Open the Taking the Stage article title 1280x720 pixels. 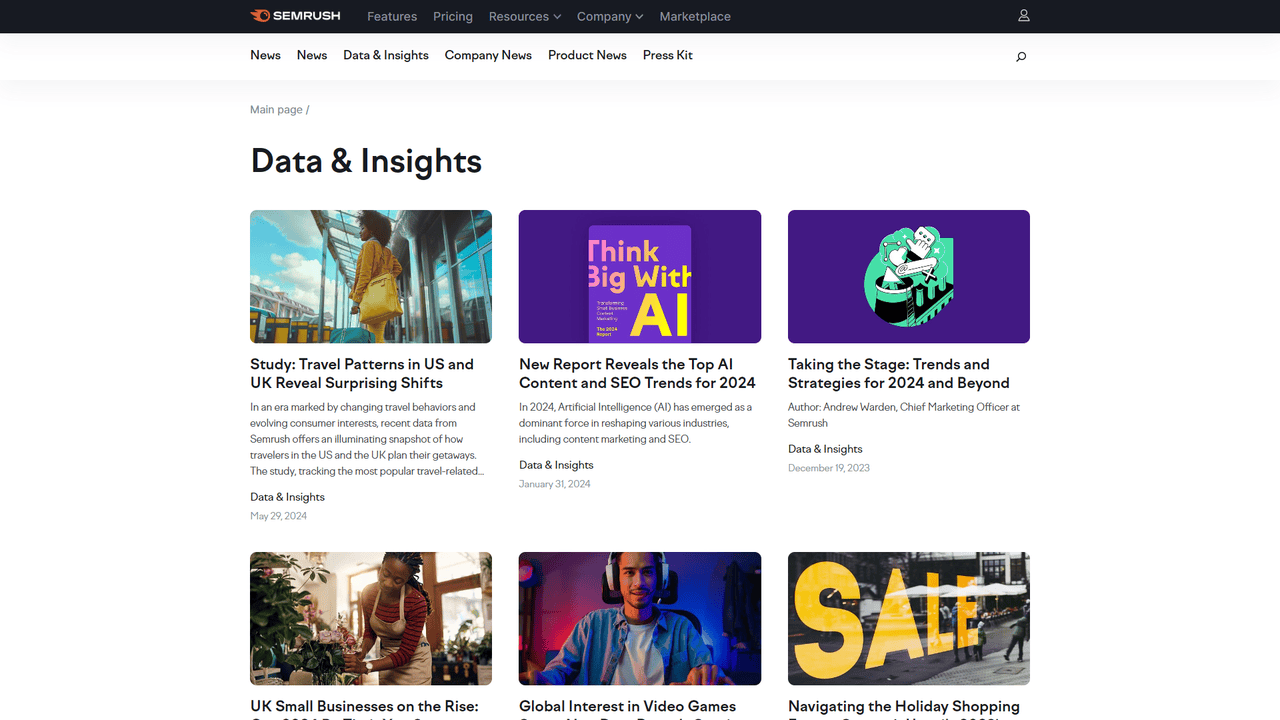(x=898, y=373)
